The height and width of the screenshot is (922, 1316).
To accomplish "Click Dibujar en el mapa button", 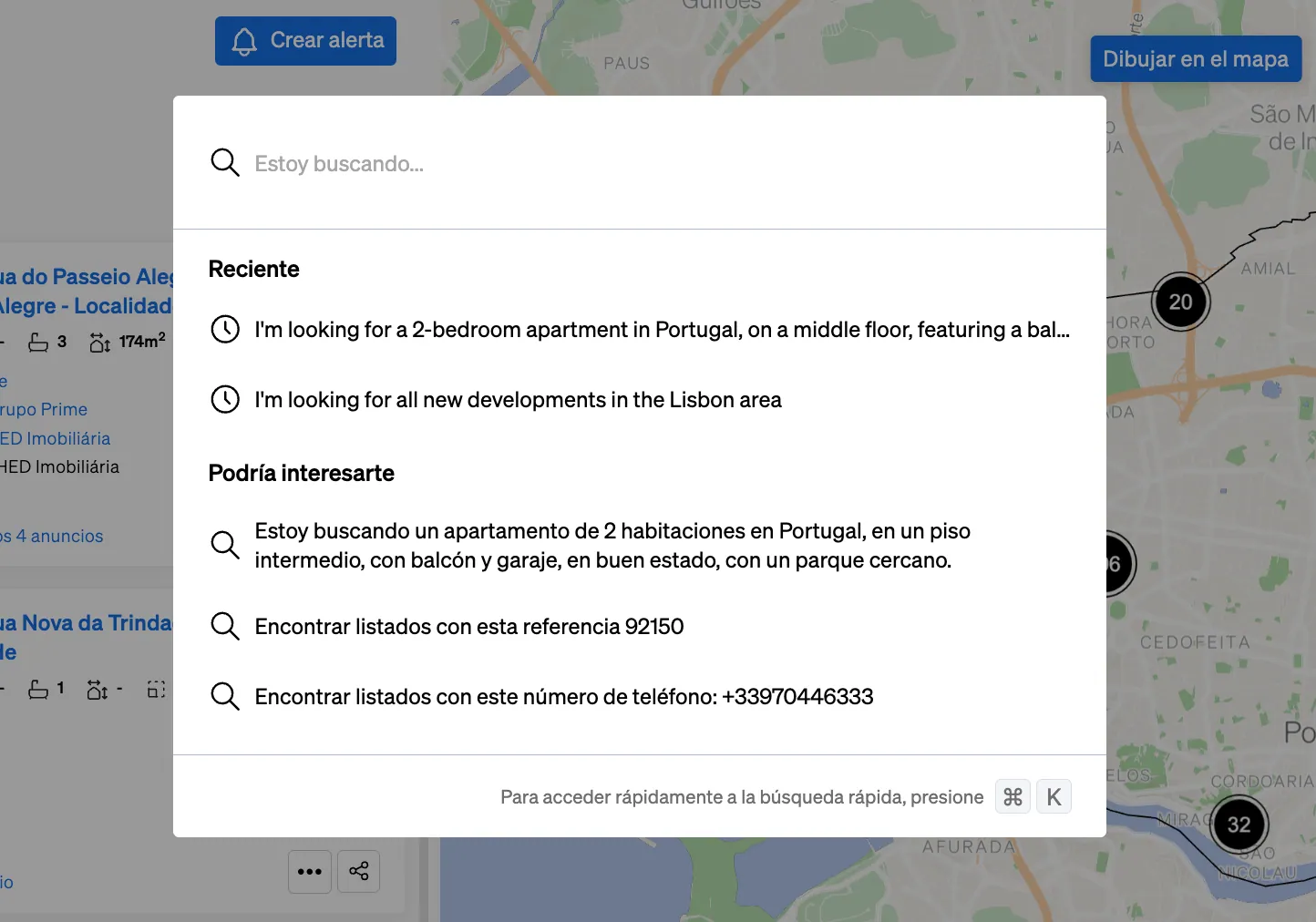I will click(x=1196, y=59).
